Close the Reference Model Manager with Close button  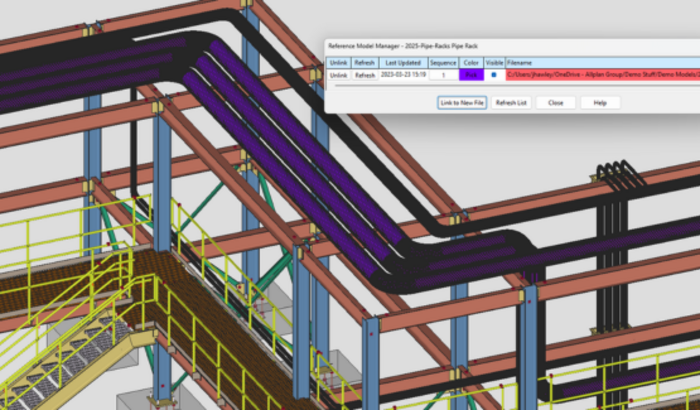(555, 103)
